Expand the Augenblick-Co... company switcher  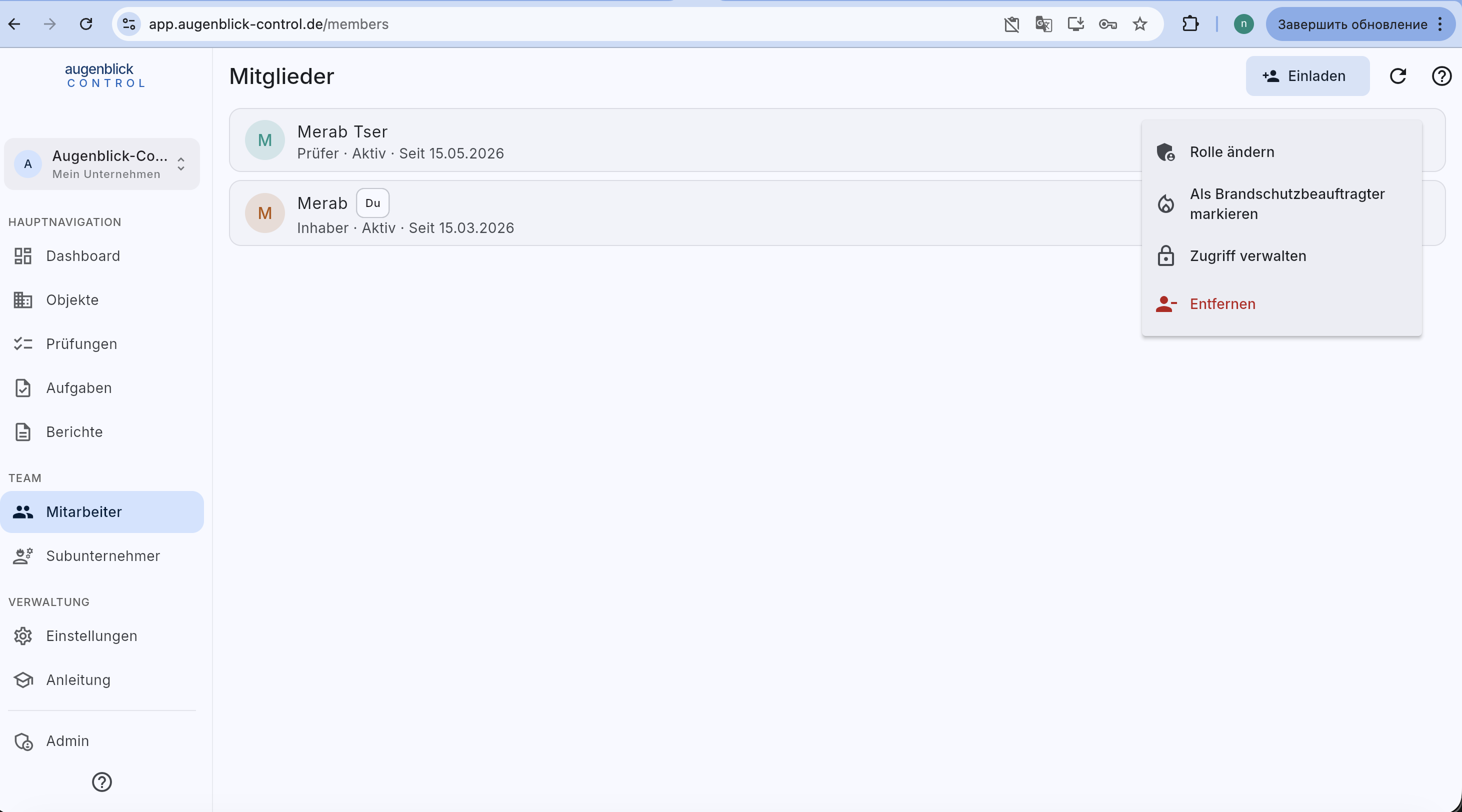pyautogui.click(x=102, y=164)
